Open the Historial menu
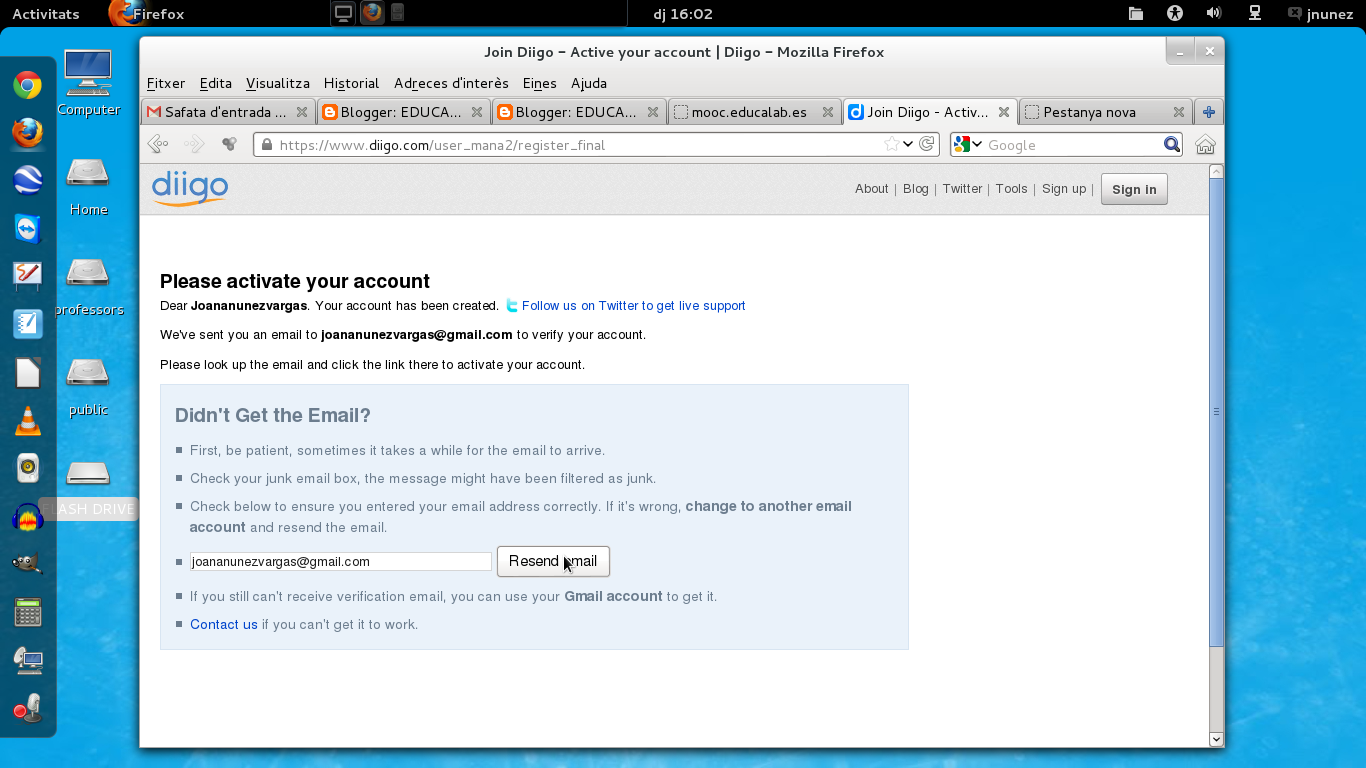Screen dimensions: 1366x768 (x=351, y=83)
